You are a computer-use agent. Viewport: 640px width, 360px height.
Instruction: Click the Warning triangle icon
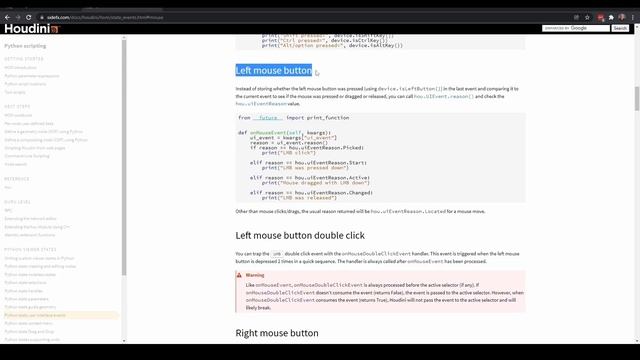tap(239, 275)
